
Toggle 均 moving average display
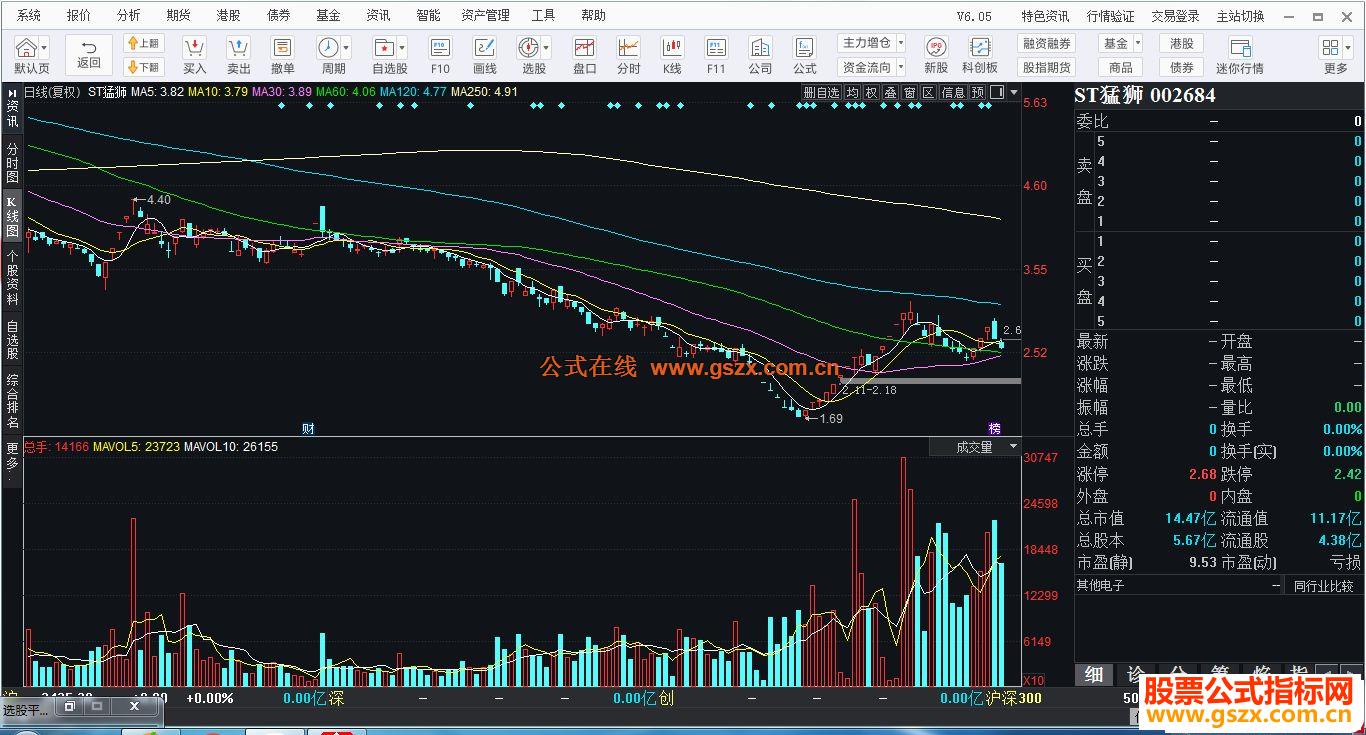[x=852, y=92]
